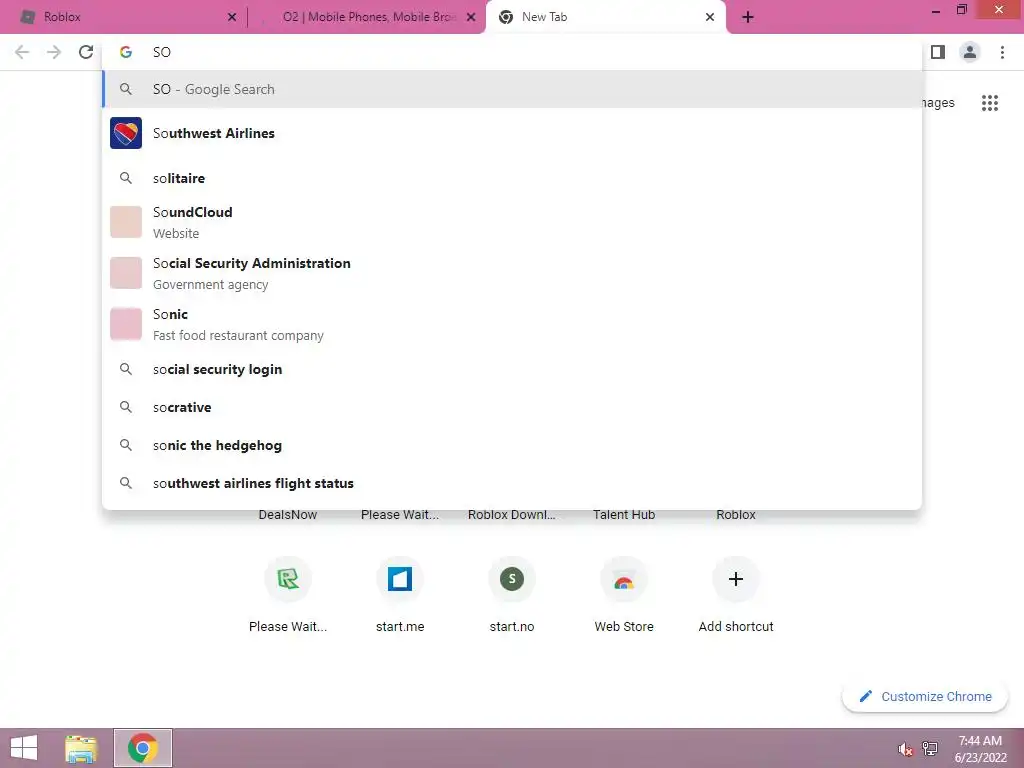This screenshot has width=1024, height=768.
Task: Click the SoundCloud suggestion thumbnail
Action: point(126,222)
